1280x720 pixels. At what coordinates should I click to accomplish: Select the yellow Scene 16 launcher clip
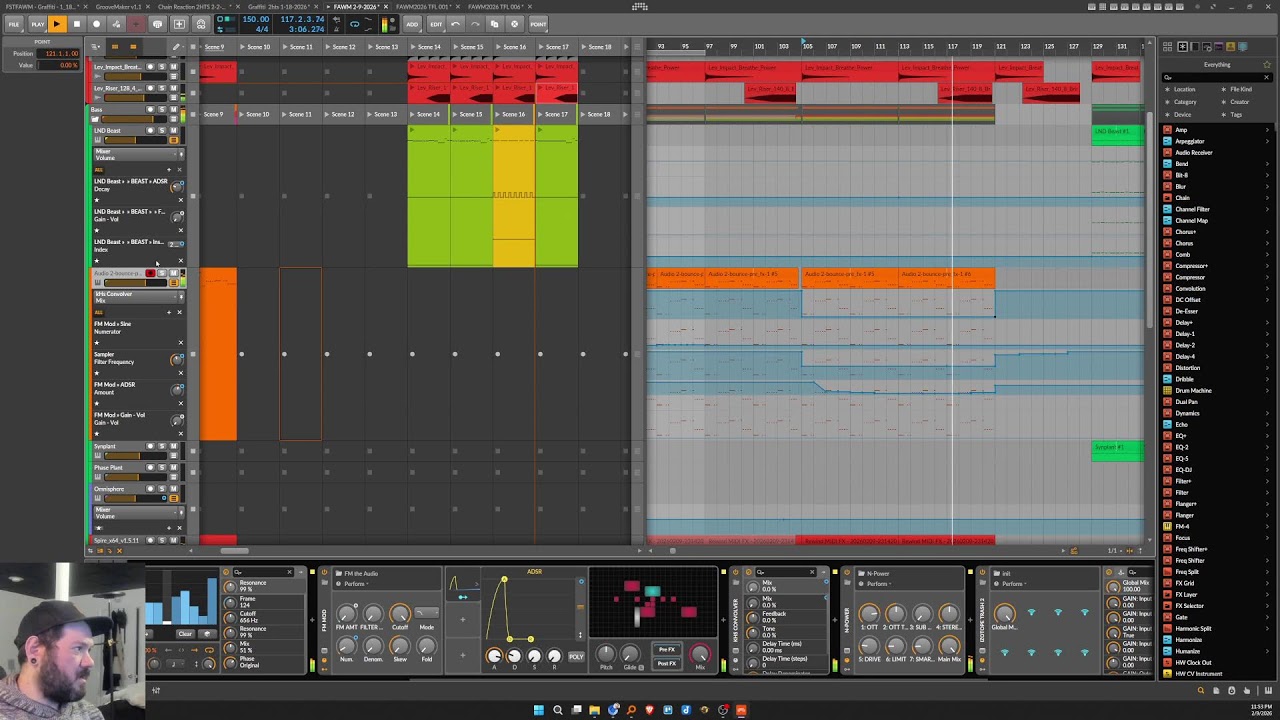514,195
